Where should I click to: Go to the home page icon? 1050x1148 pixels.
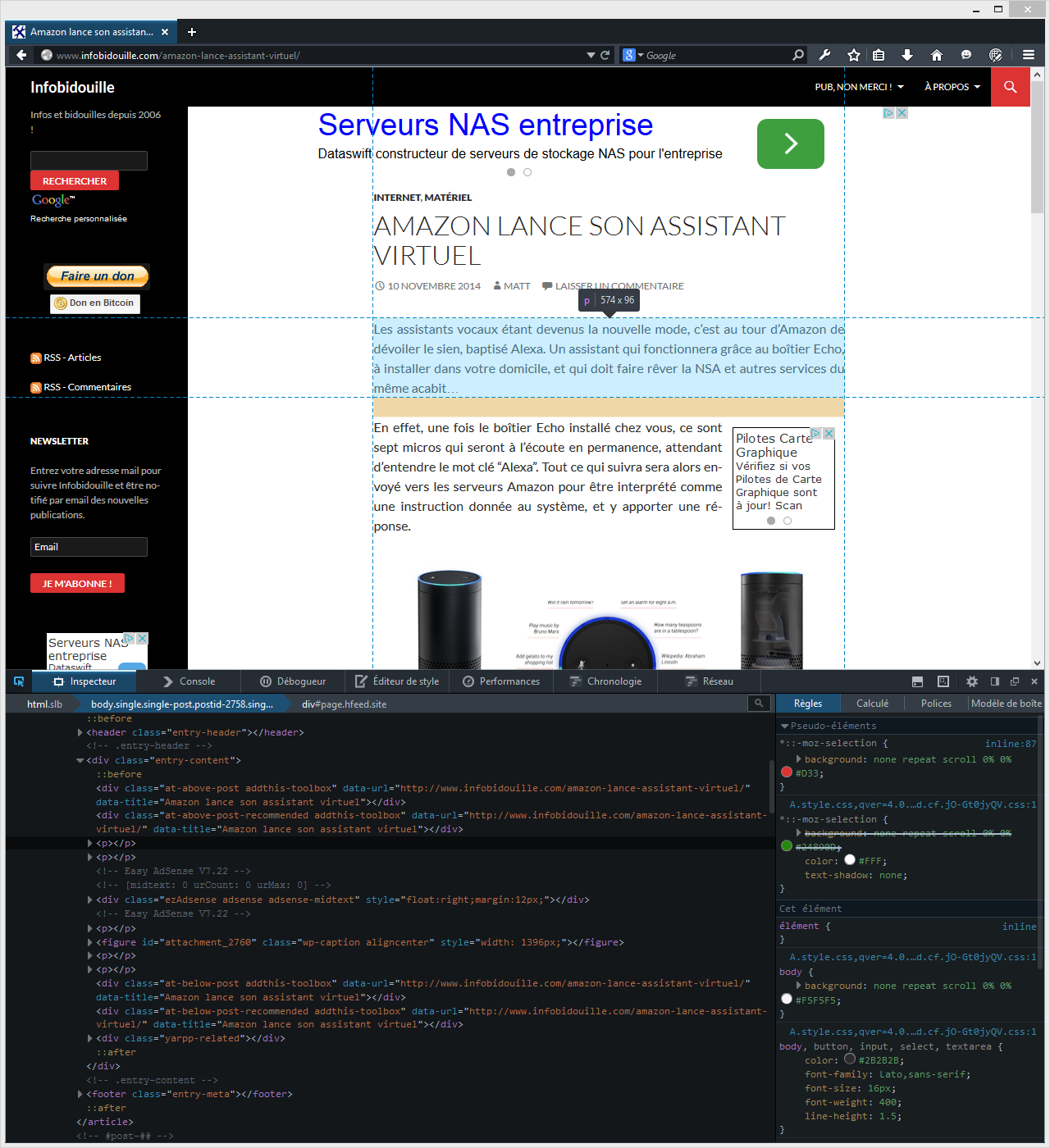pyautogui.click(x=937, y=55)
